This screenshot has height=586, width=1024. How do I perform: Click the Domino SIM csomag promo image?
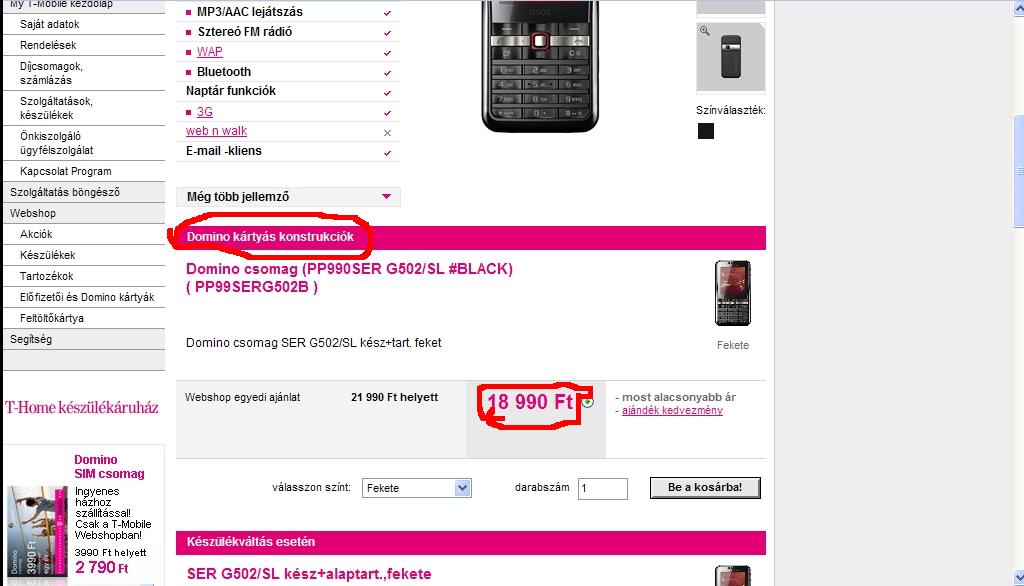tap(37, 531)
